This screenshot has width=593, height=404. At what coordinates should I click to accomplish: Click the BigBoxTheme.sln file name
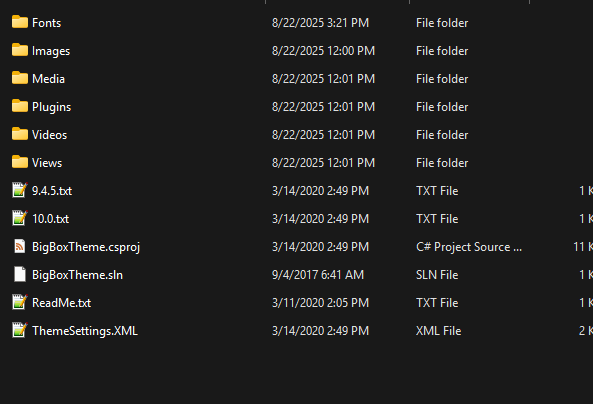(77, 275)
